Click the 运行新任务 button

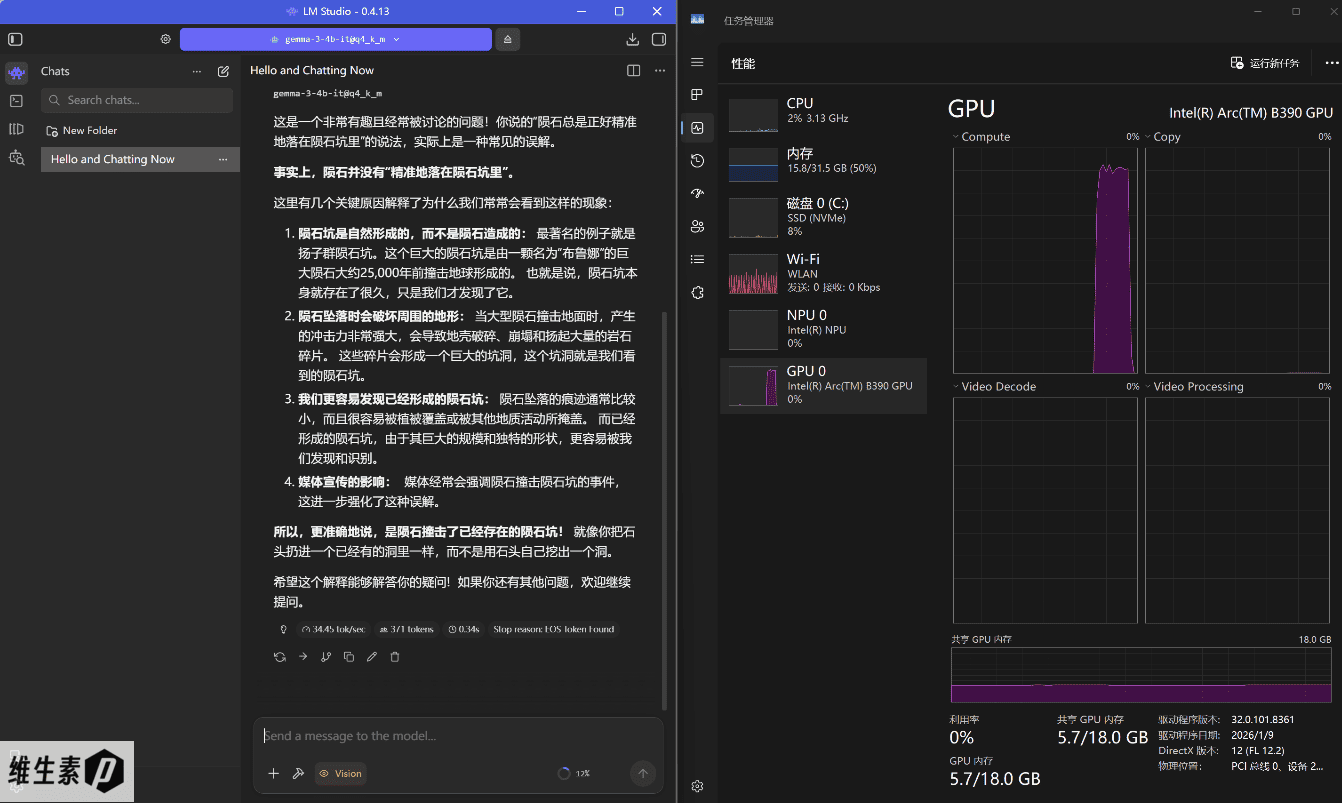[x=1265, y=63]
